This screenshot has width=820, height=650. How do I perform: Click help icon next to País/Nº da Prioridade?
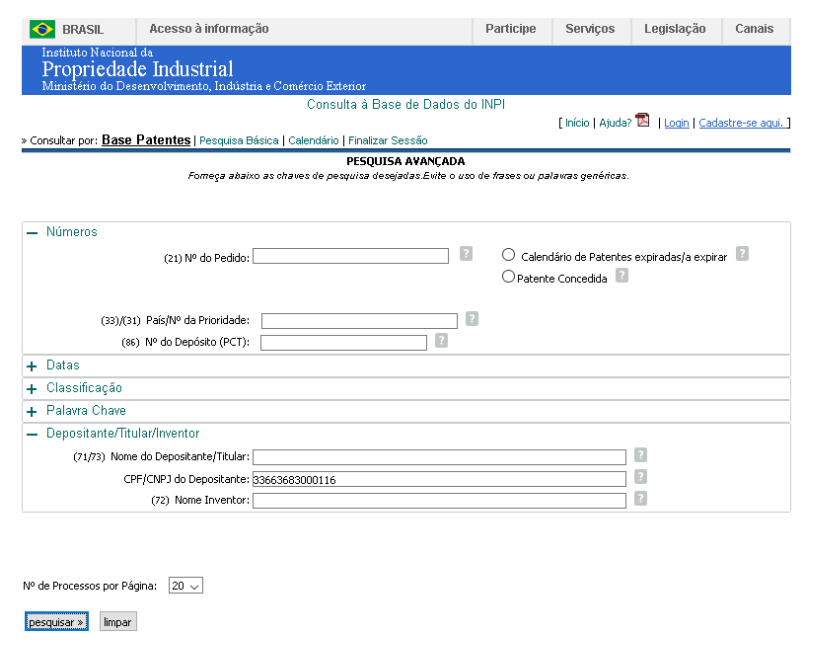point(472,319)
